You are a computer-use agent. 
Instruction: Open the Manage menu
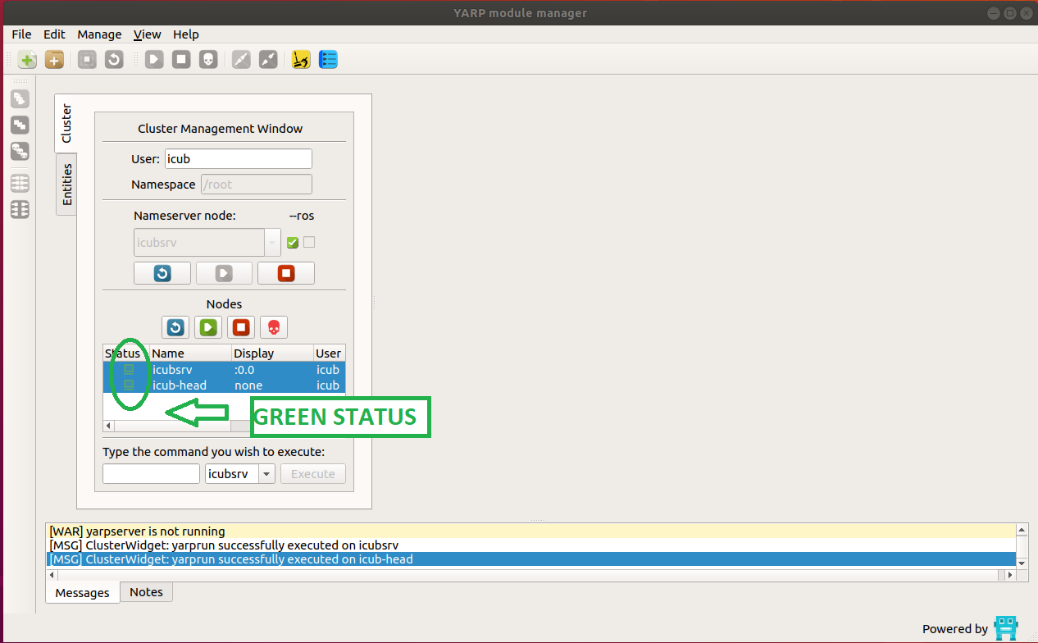(99, 34)
